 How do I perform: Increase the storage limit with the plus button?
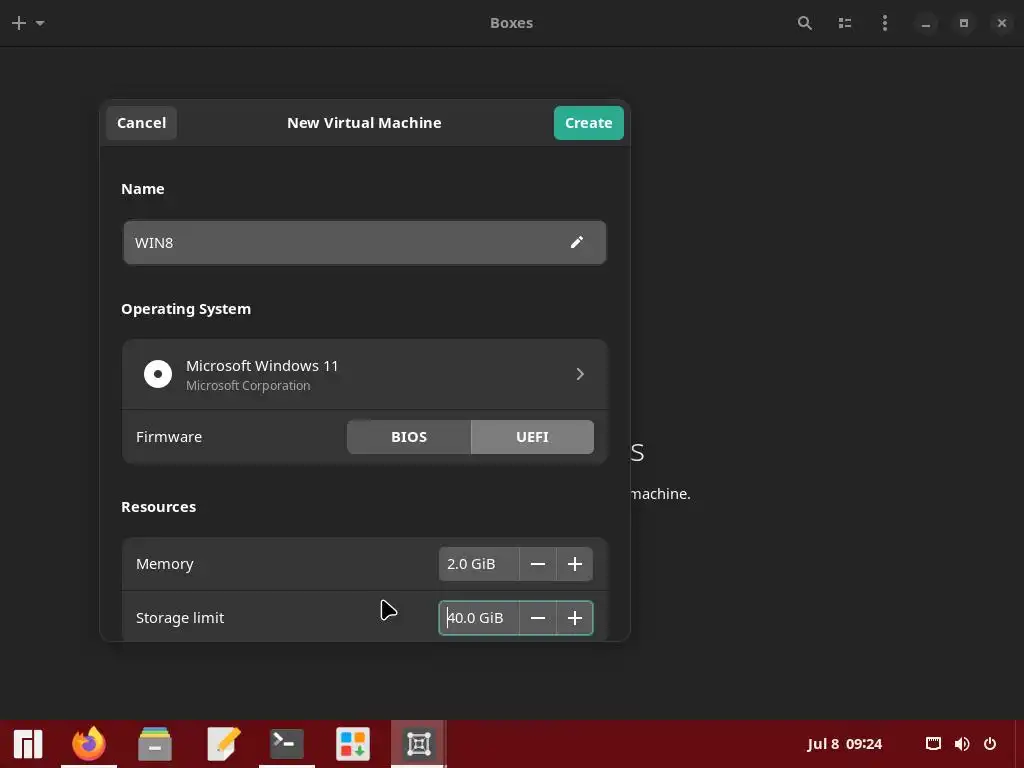click(575, 618)
